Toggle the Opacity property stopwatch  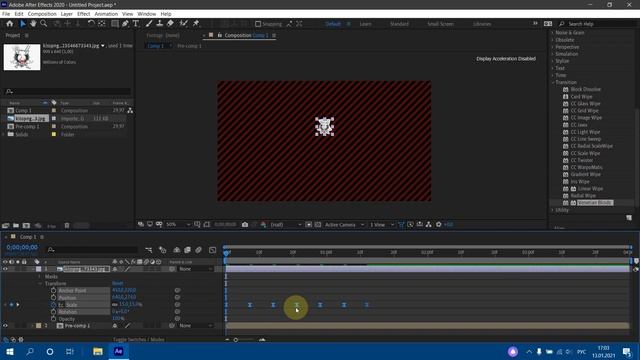click(53, 319)
